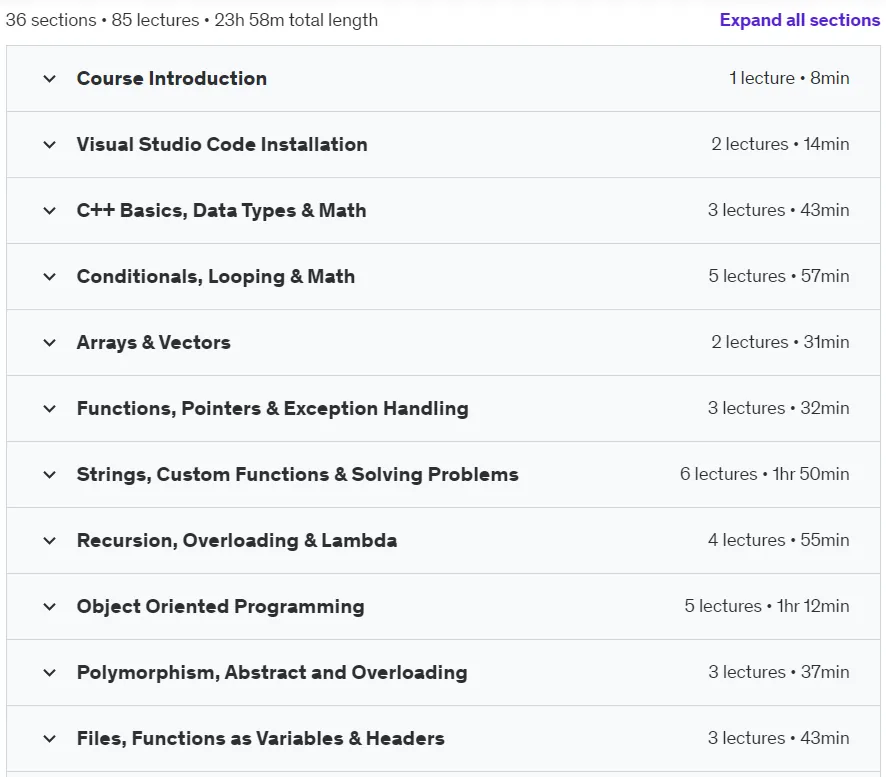The width and height of the screenshot is (886, 777).
Task: Select the Course Introduction section title
Action: [x=172, y=79]
